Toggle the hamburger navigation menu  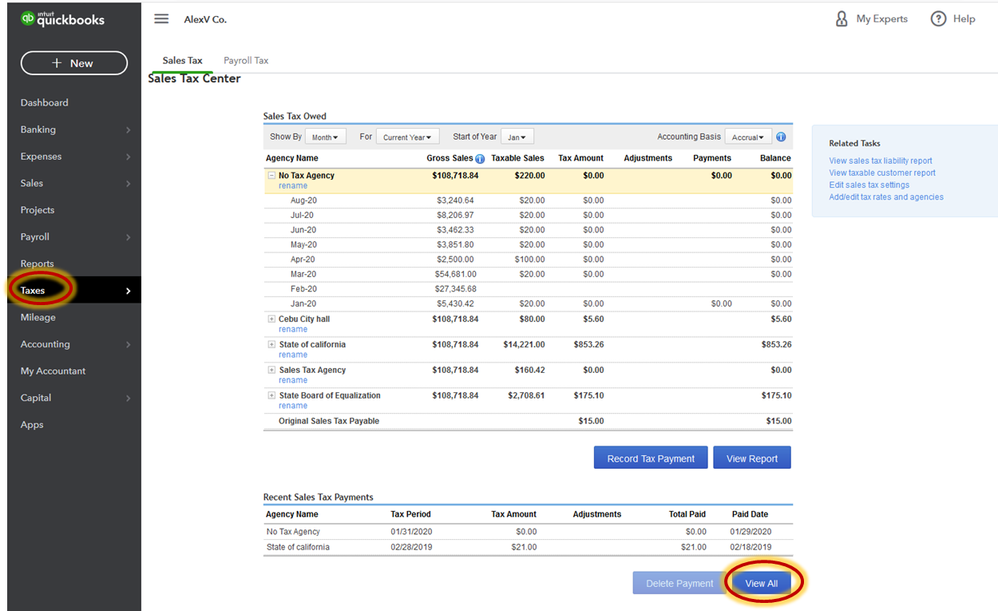tap(162, 19)
